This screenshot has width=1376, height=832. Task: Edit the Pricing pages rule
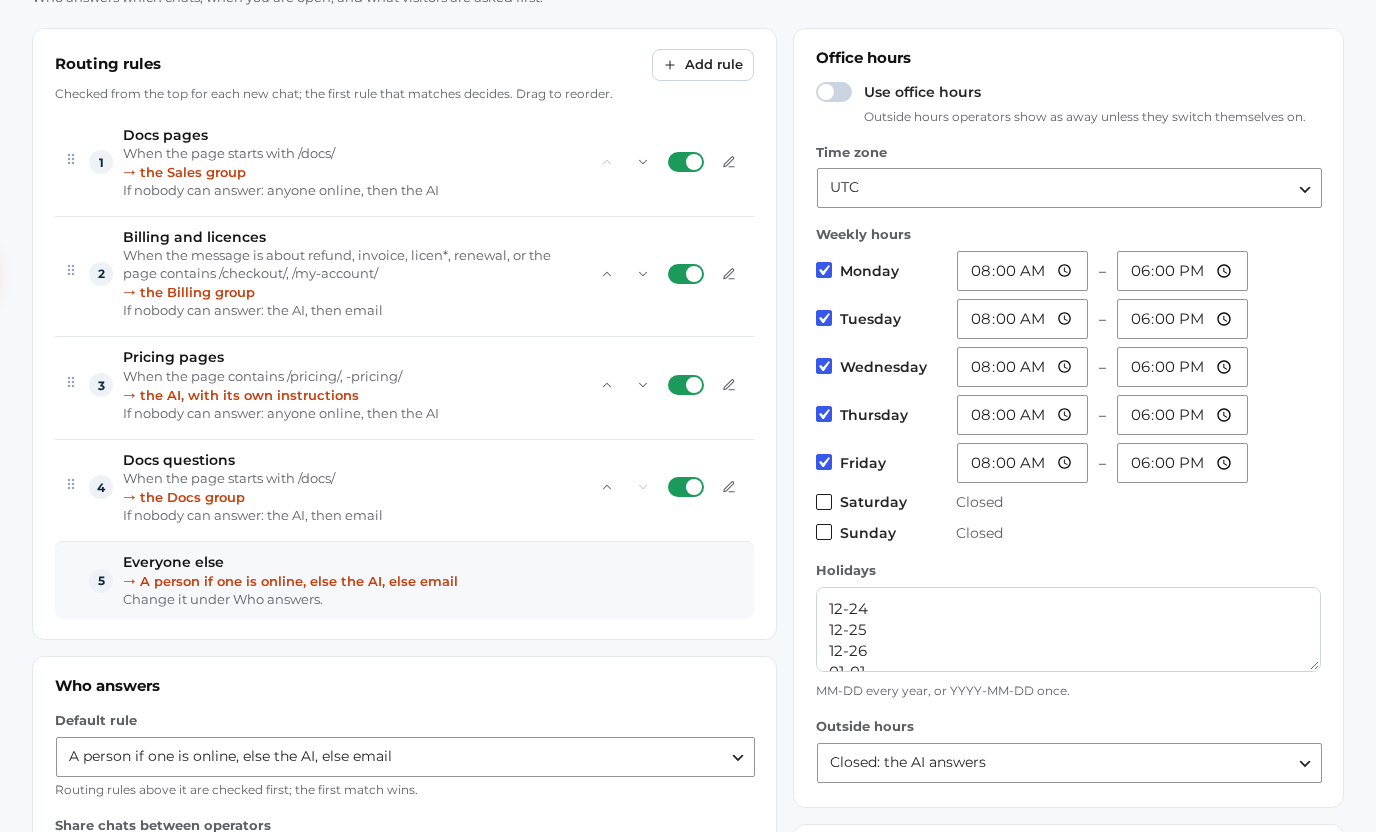pos(729,385)
